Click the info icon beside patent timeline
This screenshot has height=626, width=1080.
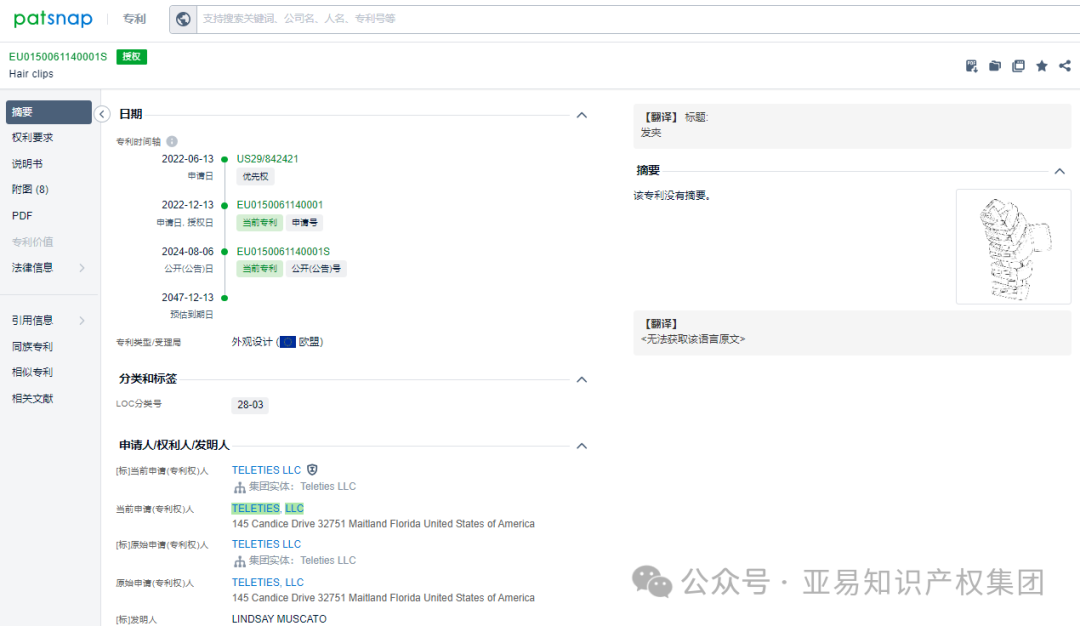pyautogui.click(x=172, y=141)
